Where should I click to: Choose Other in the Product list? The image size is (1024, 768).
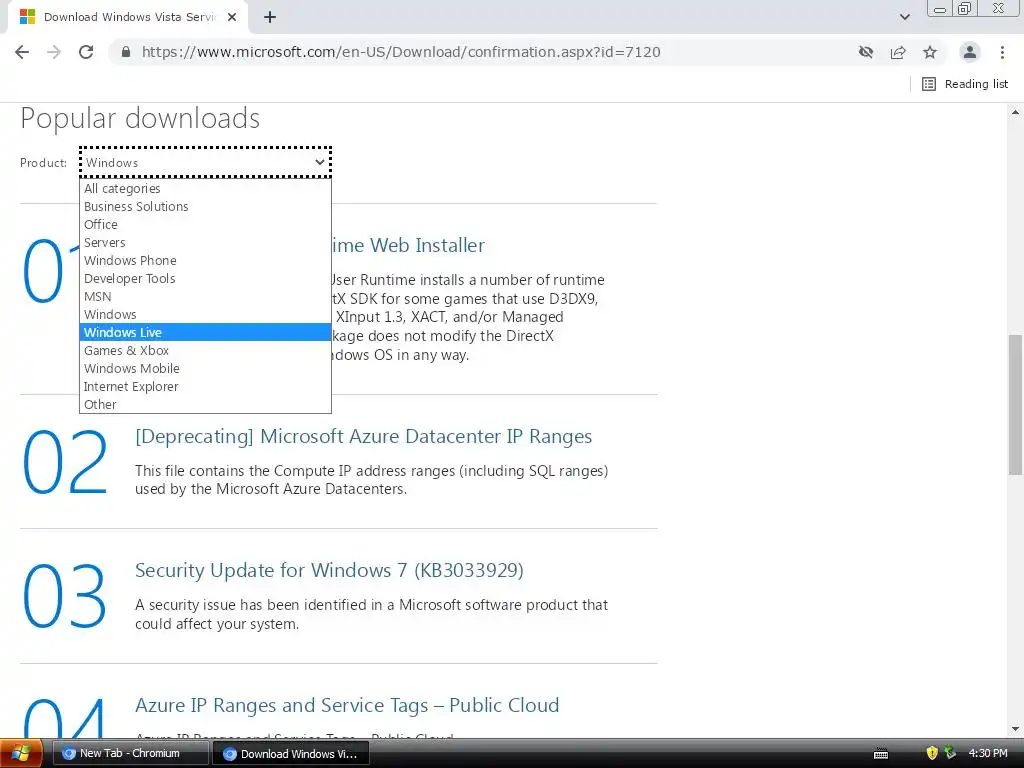205,404
